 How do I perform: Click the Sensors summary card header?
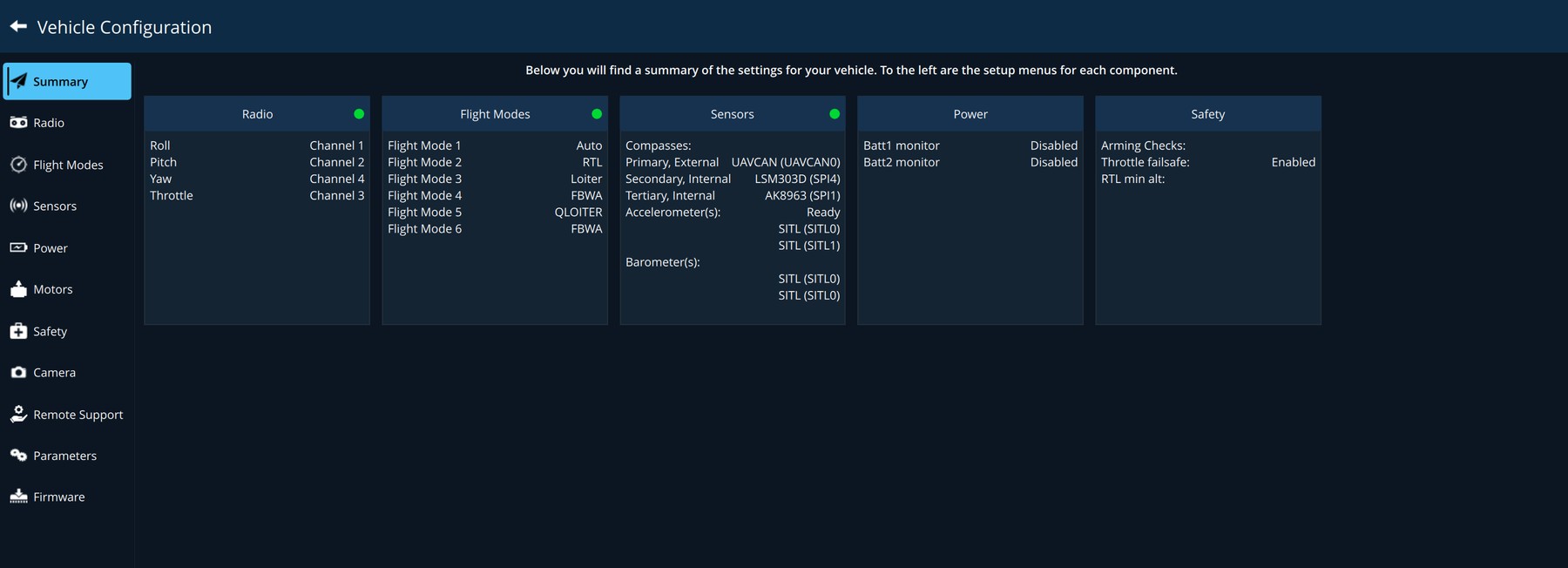[733, 114]
